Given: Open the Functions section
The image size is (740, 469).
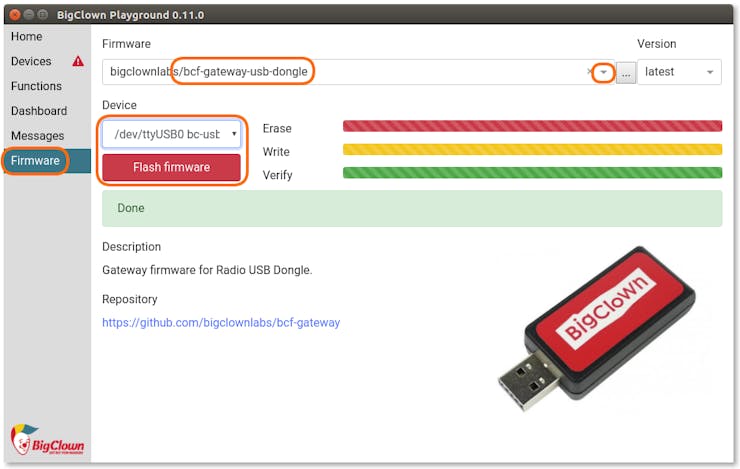Looking at the screenshot, I should pos(36,86).
